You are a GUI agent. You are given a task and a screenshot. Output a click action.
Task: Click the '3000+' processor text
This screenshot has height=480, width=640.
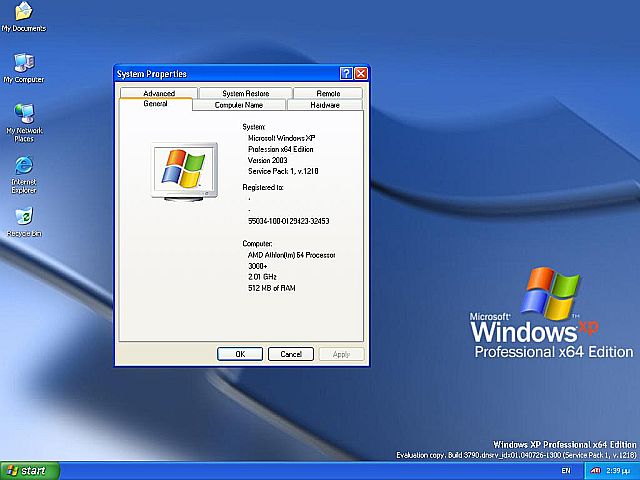click(258, 266)
